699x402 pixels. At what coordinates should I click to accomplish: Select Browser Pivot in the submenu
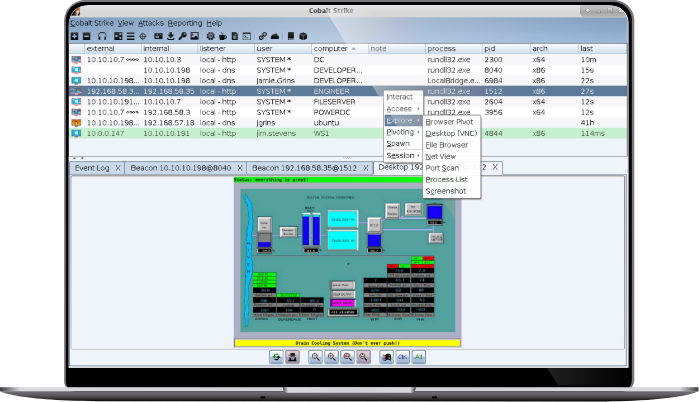451,122
